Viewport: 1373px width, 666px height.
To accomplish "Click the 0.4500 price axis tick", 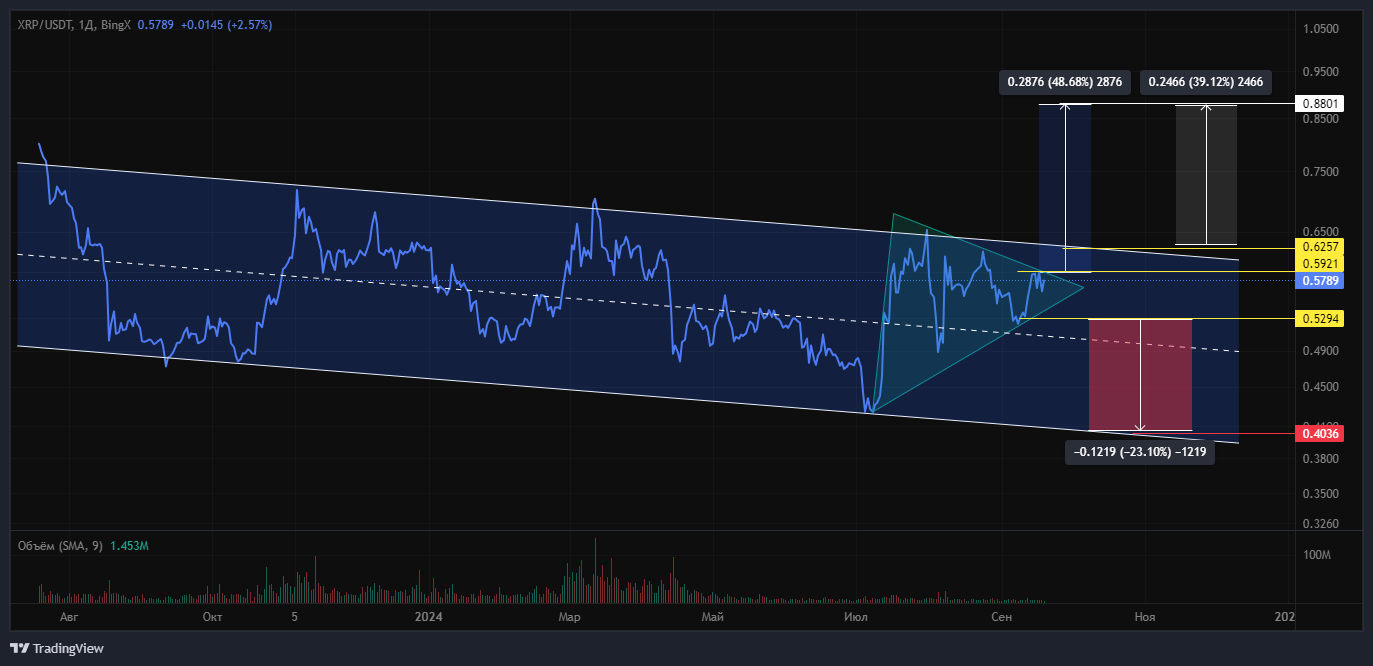I will coord(1320,386).
